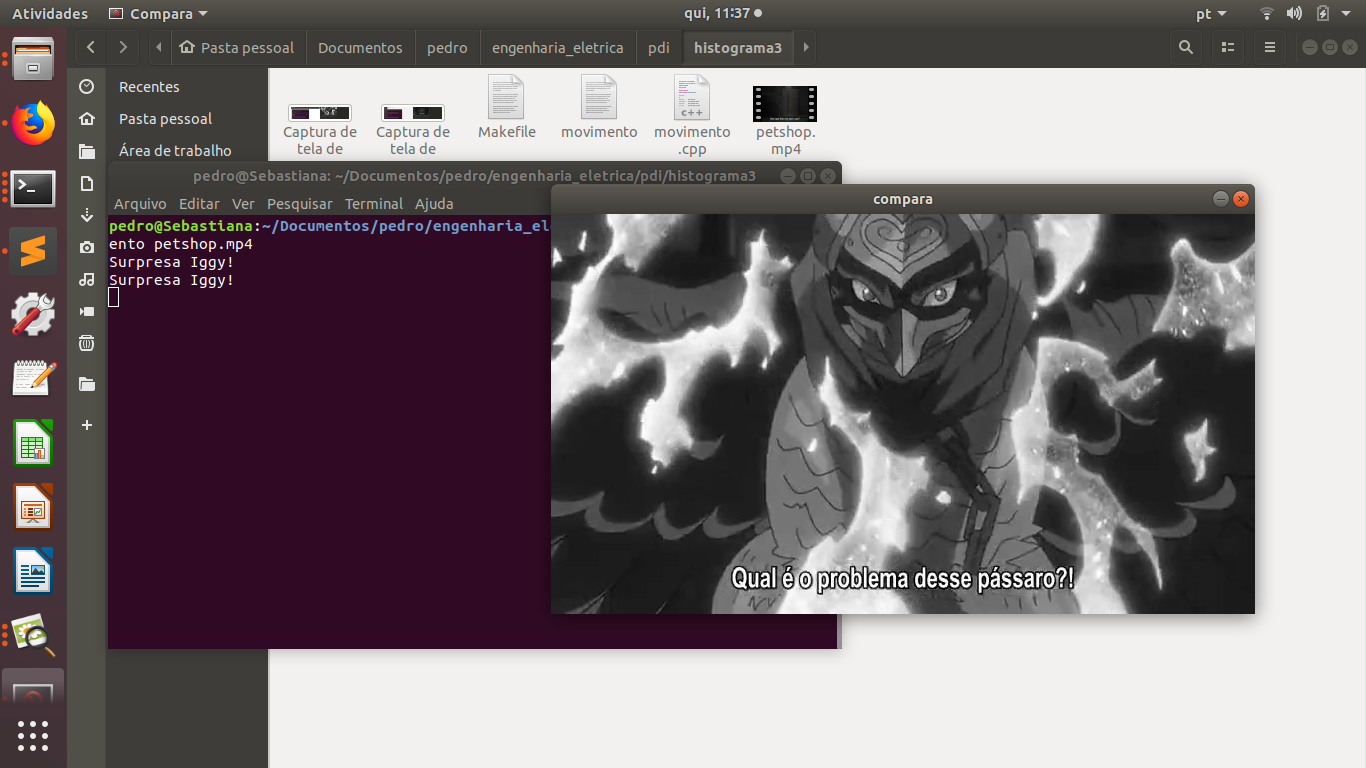This screenshot has width=1366, height=768.
Task: Open Pasta pessoal in the sidebar
Action: point(165,119)
